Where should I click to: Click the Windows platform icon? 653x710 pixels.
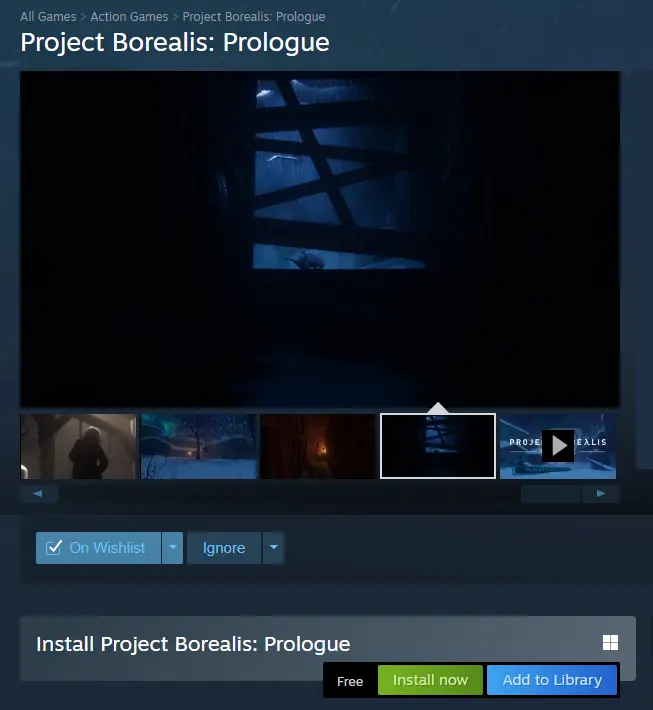click(x=610, y=642)
